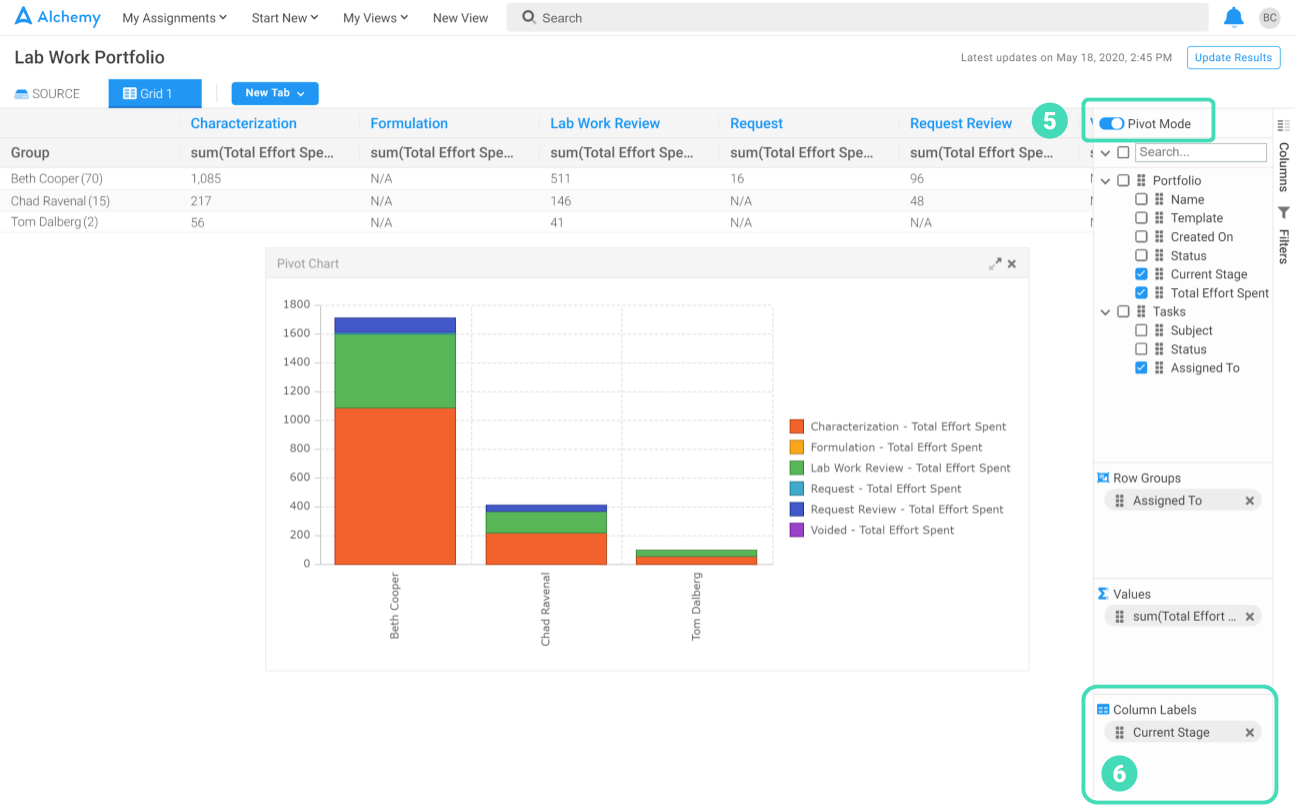Collapse the Portfolio tree group
Image resolution: width=1295 pixels, height=809 pixels.
(x=1105, y=181)
